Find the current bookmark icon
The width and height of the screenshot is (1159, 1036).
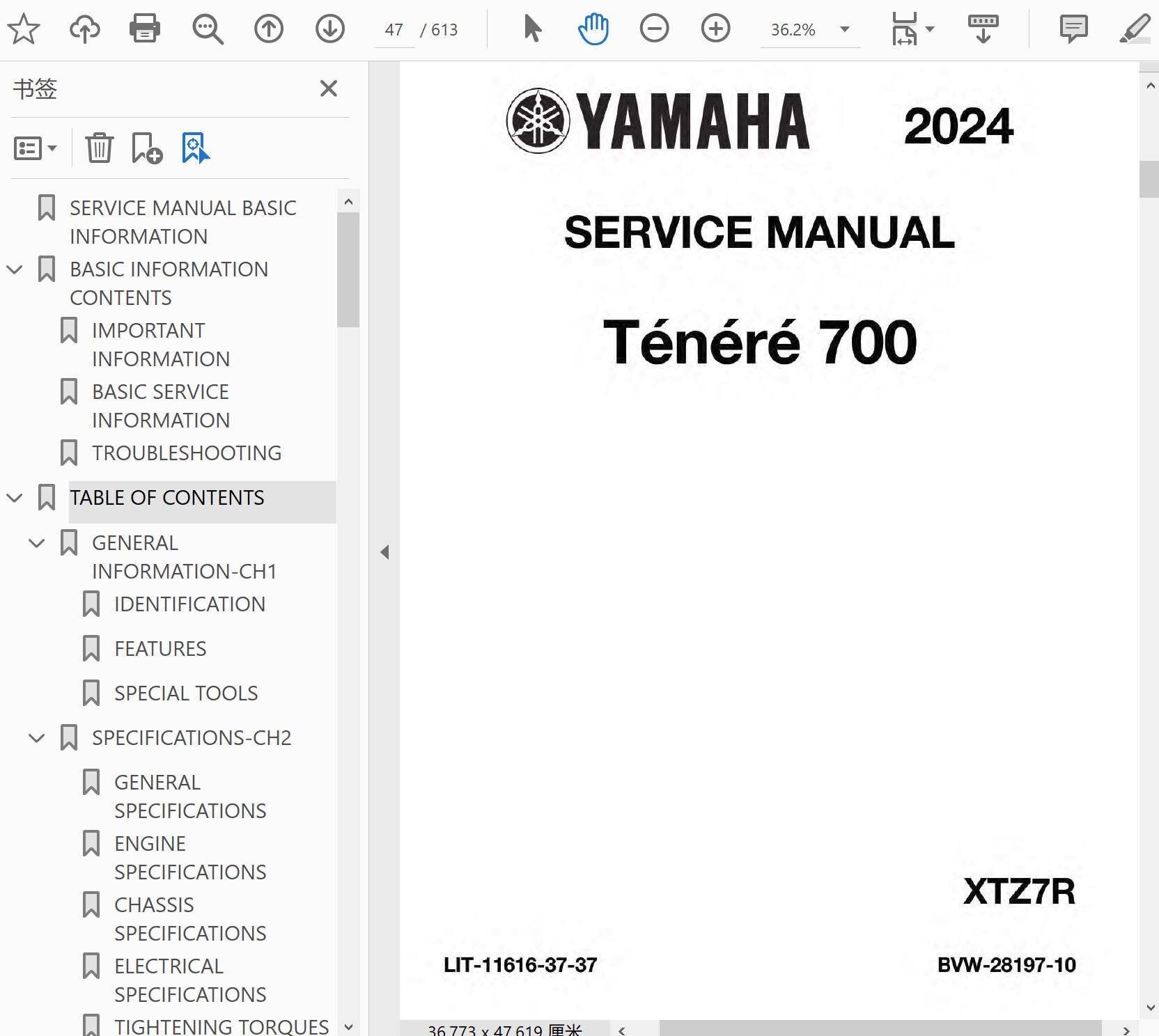196,148
